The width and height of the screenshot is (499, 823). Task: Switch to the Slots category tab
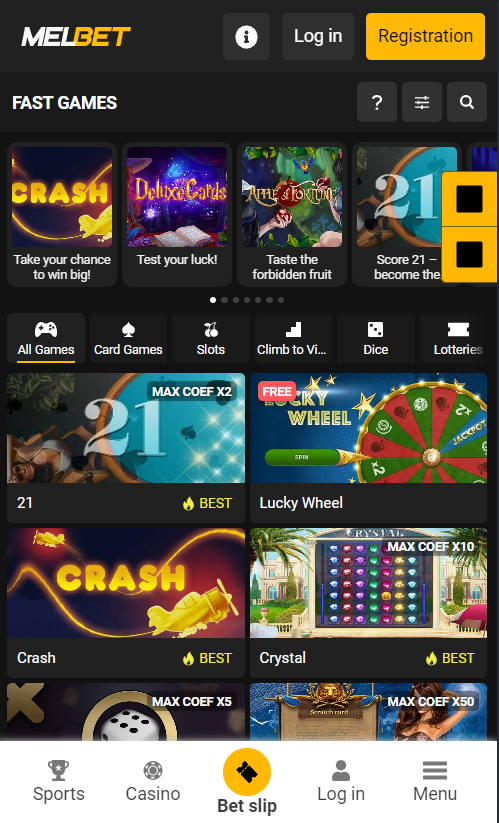210,338
